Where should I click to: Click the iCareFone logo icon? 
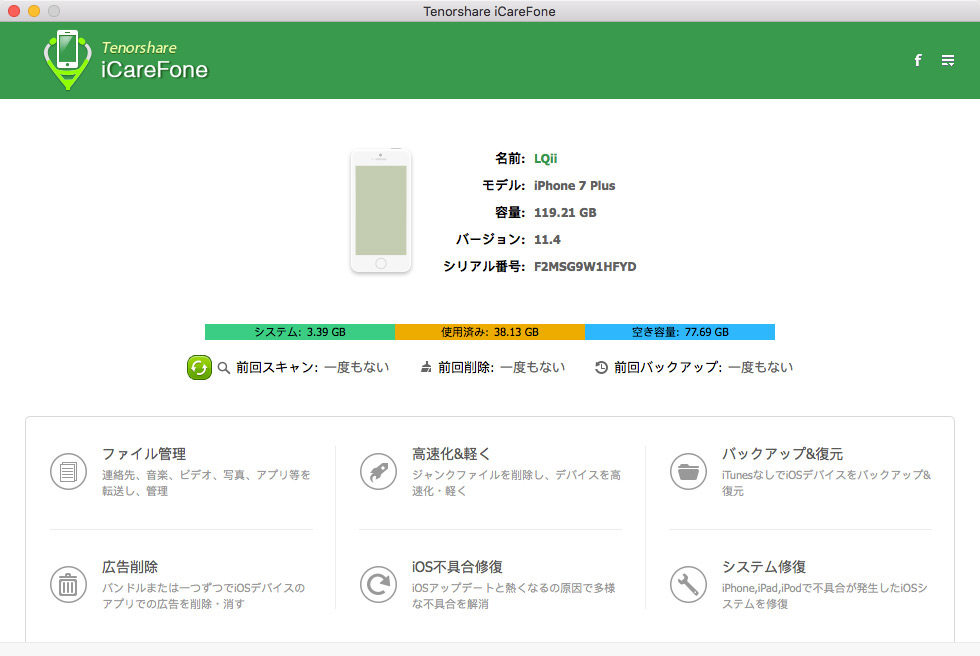[68, 60]
